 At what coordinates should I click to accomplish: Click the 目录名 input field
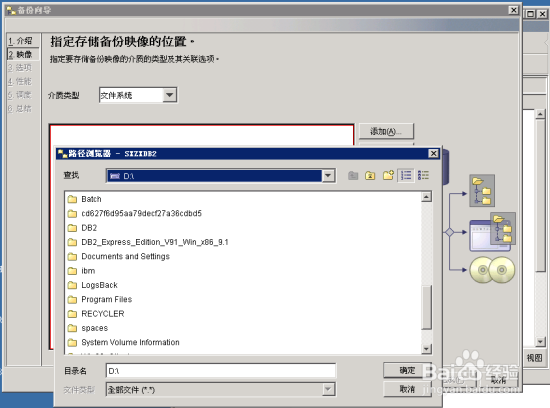tap(221, 371)
